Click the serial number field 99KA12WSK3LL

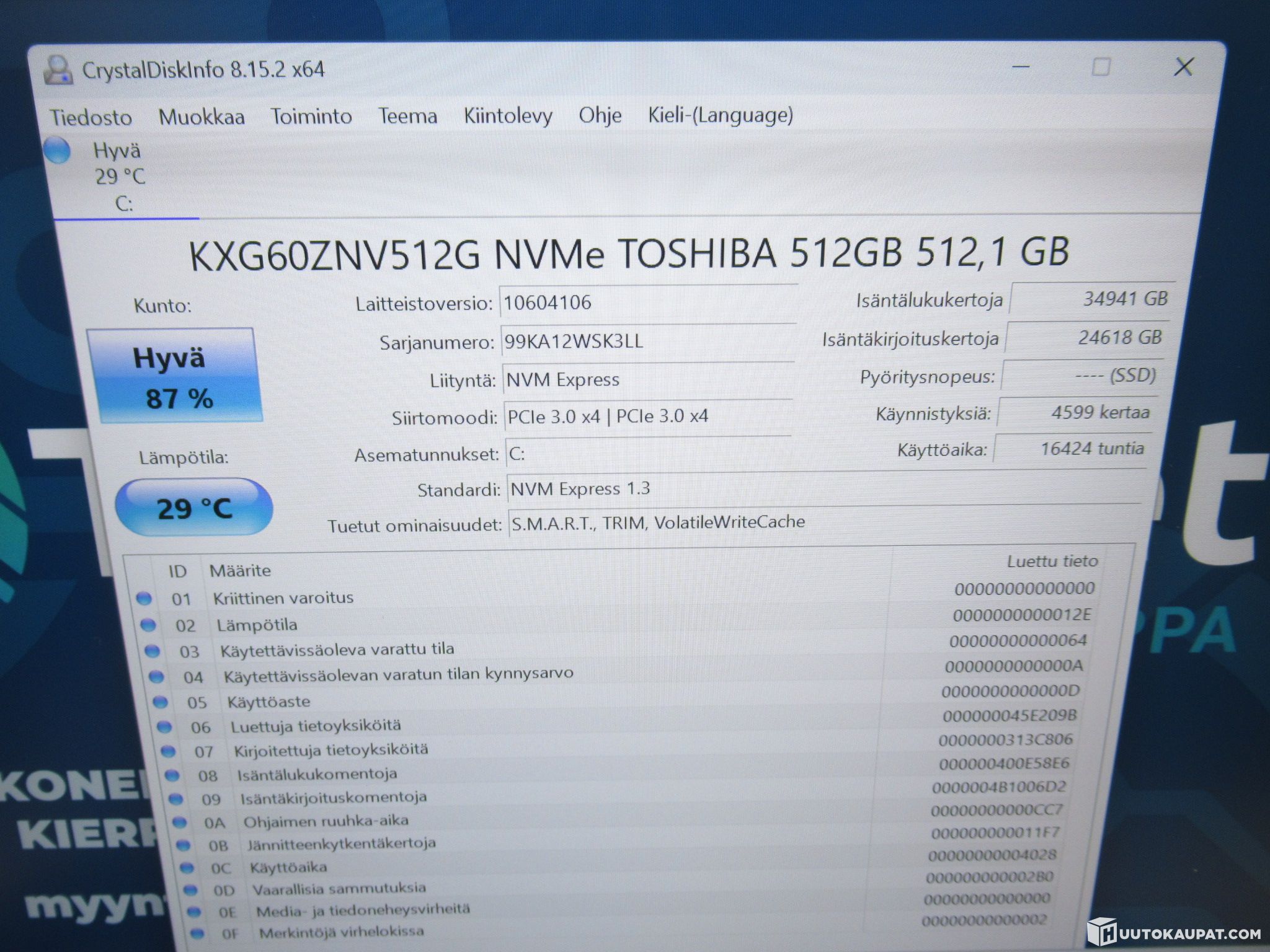(x=648, y=342)
